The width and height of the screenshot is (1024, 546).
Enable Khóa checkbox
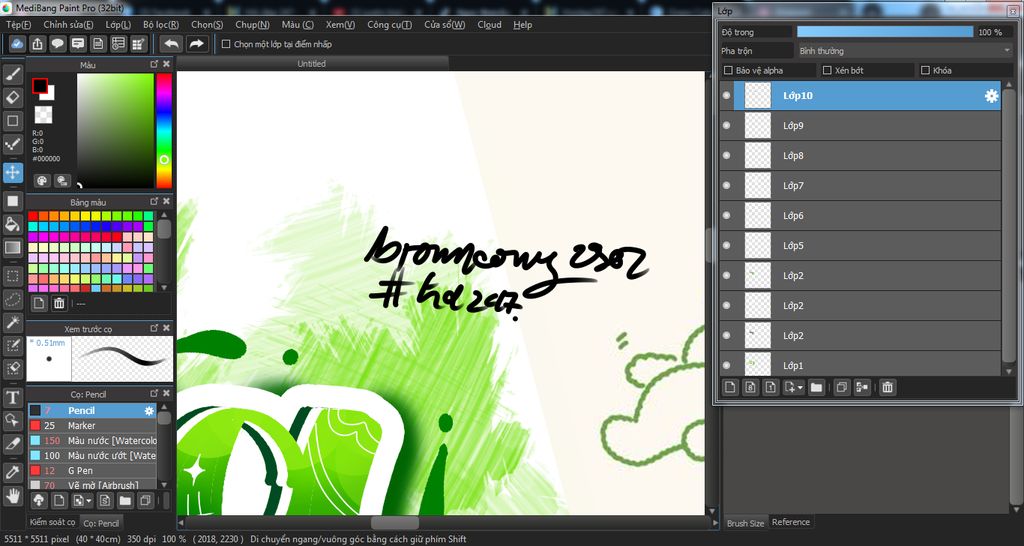[x=925, y=71]
